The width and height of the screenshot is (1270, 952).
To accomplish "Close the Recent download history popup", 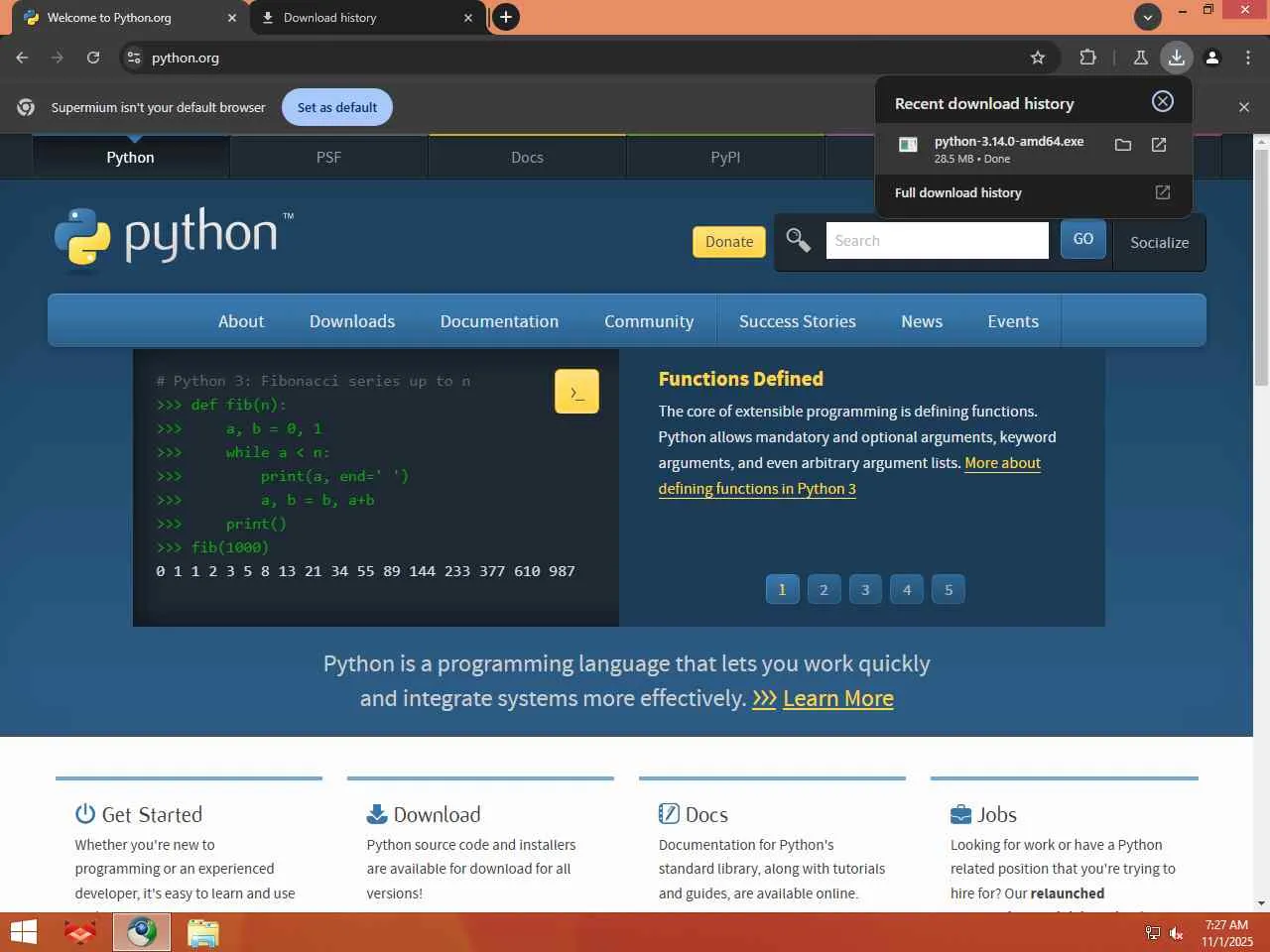I will [x=1163, y=101].
